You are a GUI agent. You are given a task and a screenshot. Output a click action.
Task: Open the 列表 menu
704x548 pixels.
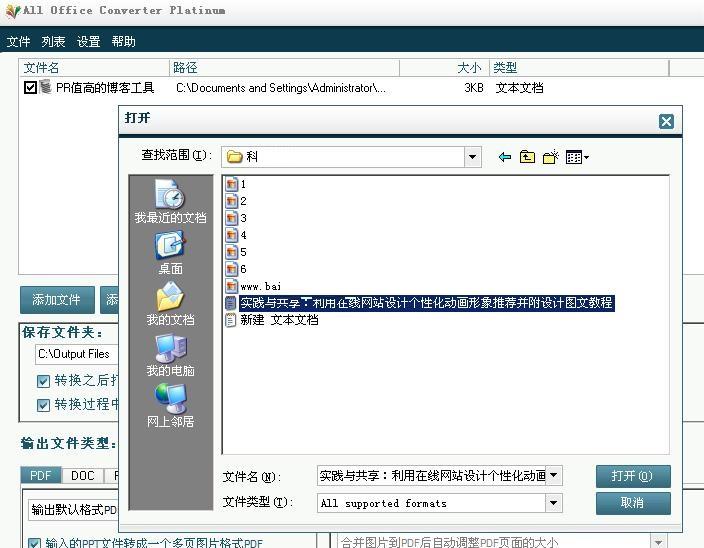[x=53, y=42]
